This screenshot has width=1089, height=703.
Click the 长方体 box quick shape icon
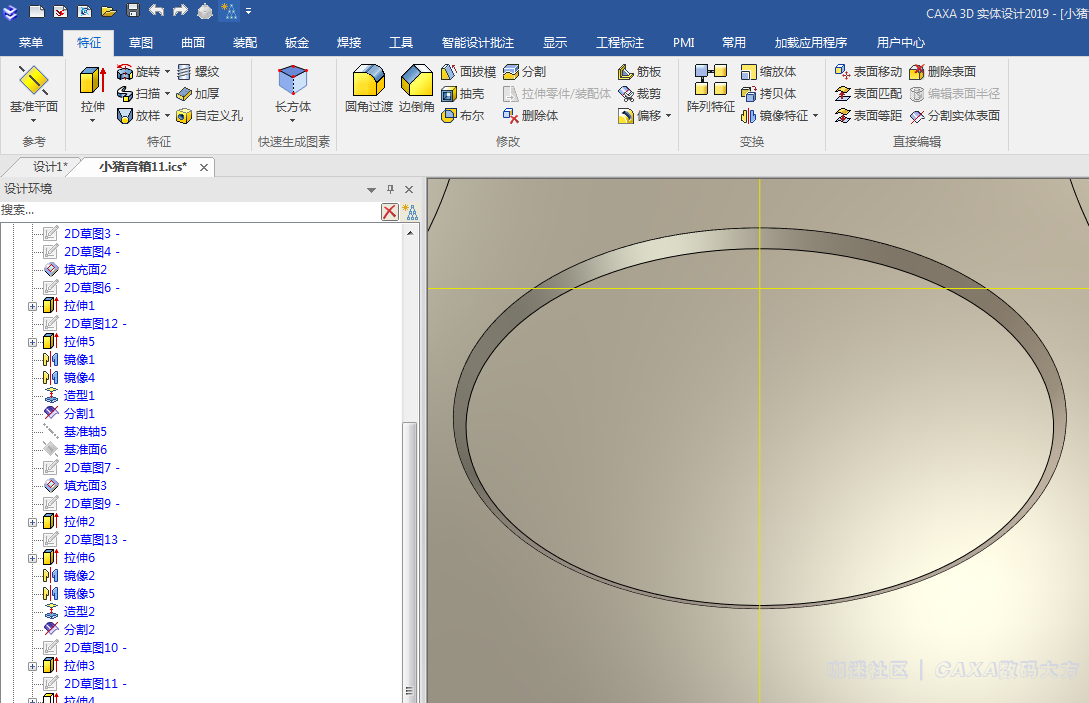[292, 81]
